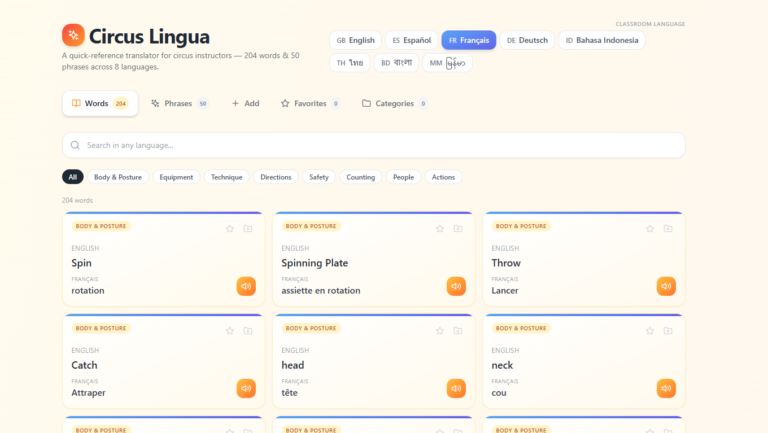The width and height of the screenshot is (768, 433).
Task: Click the English word Catch
Action: click(84, 365)
